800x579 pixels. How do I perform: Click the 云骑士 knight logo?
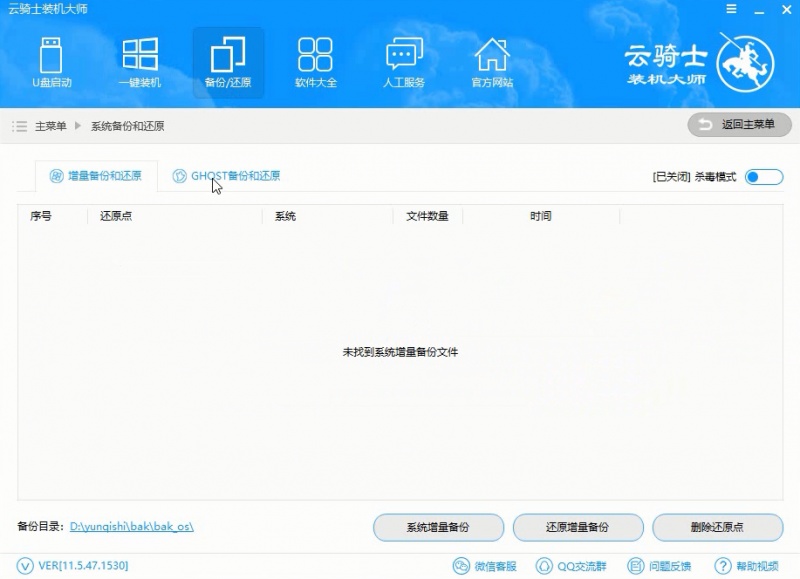745,64
